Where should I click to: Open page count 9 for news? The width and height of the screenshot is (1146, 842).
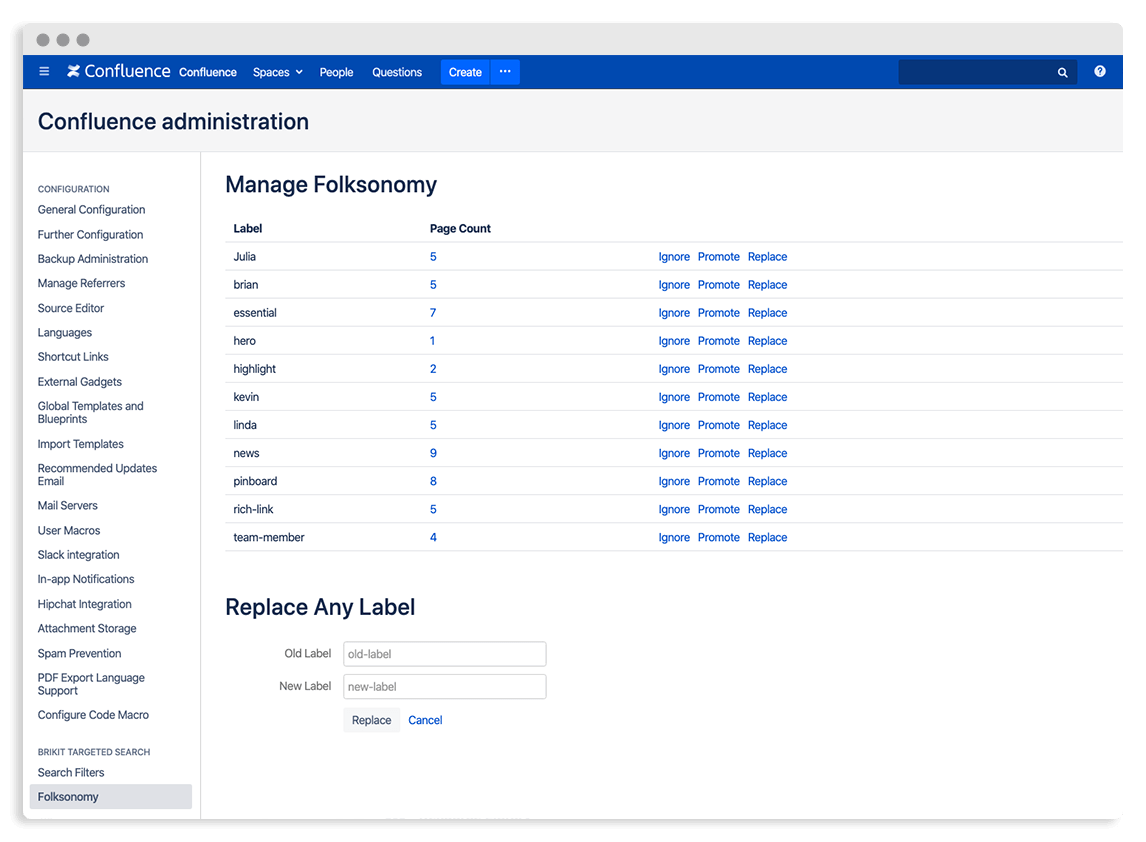[x=433, y=453]
